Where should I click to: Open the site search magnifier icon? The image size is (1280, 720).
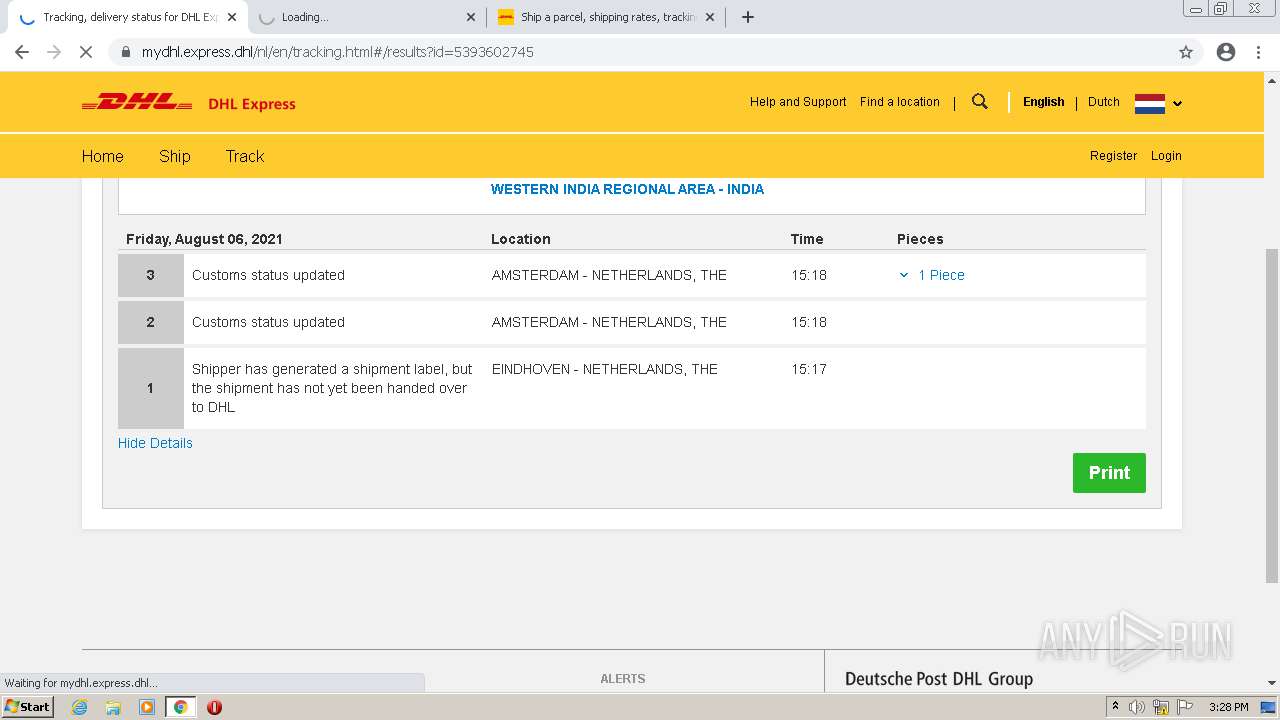tap(980, 101)
